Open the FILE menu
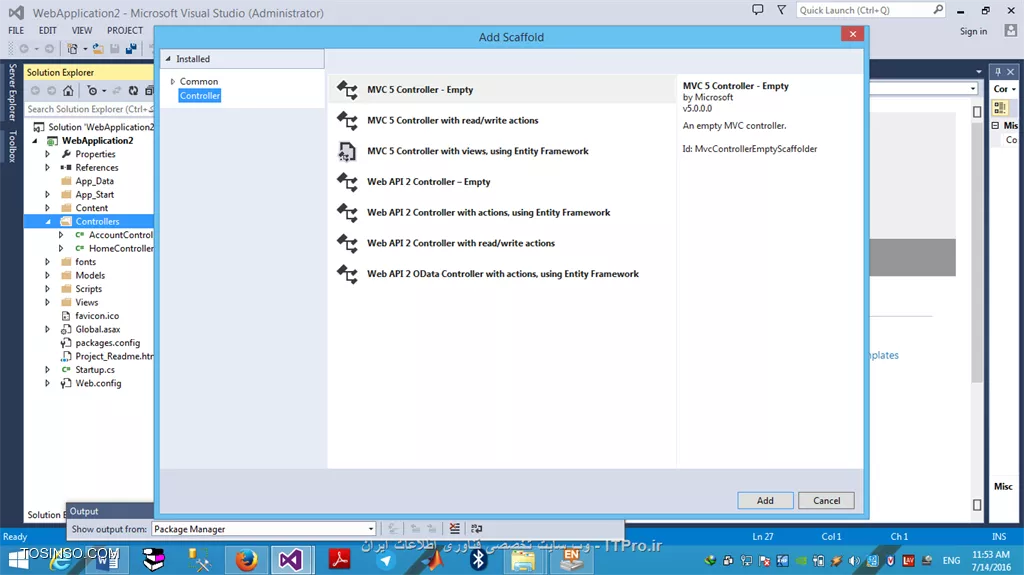 (16, 30)
